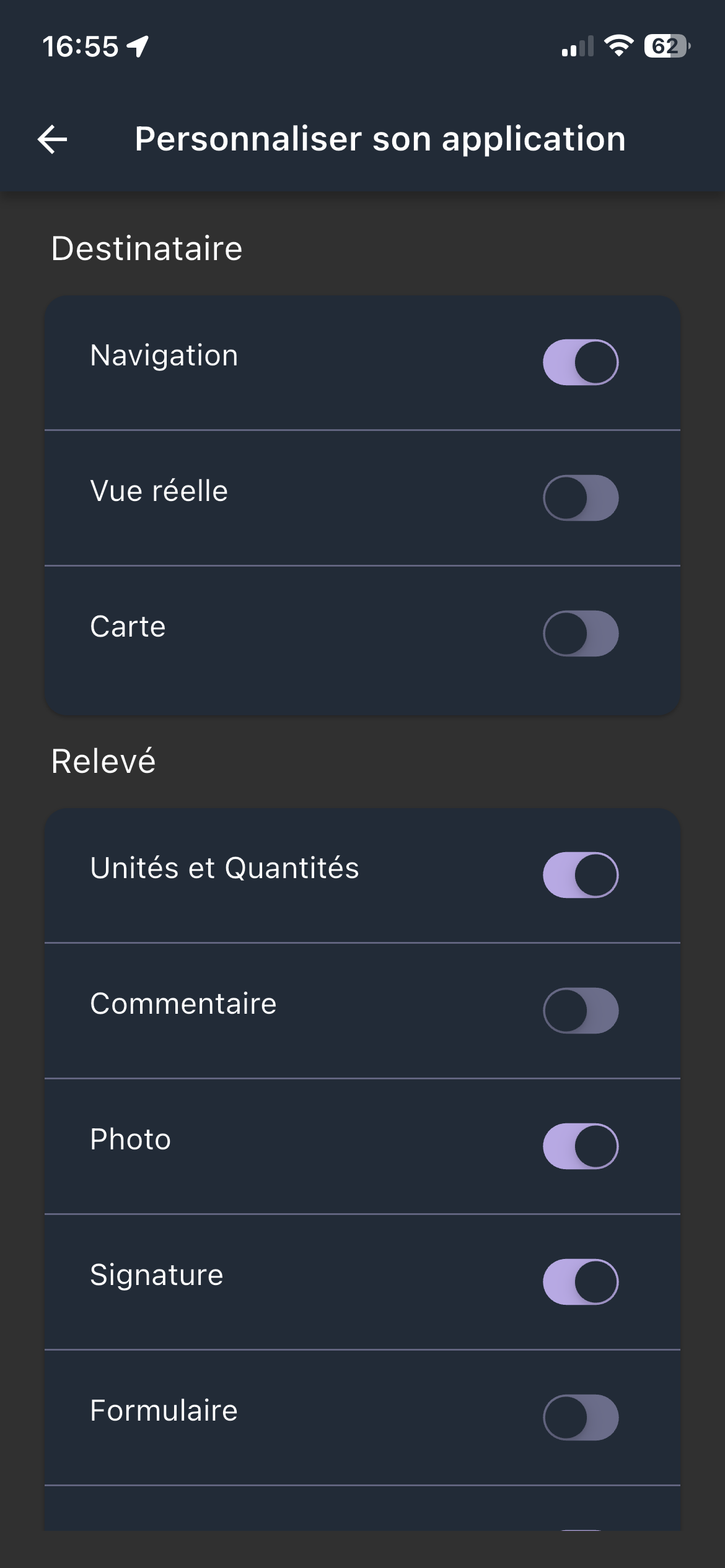Turn on the Carte toggle
725x1568 pixels.
coord(581,634)
